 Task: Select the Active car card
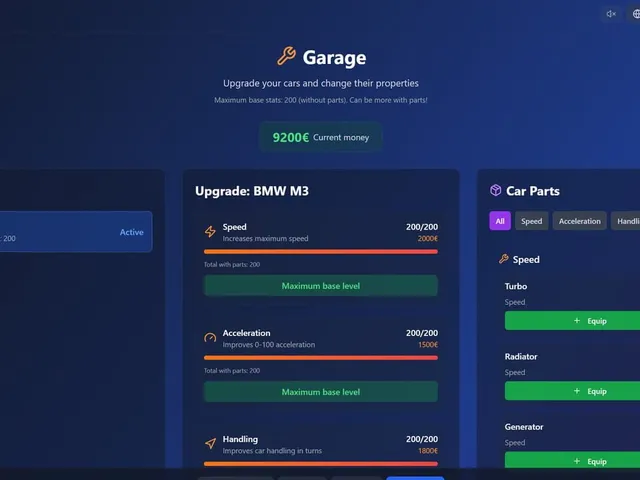click(x=76, y=231)
